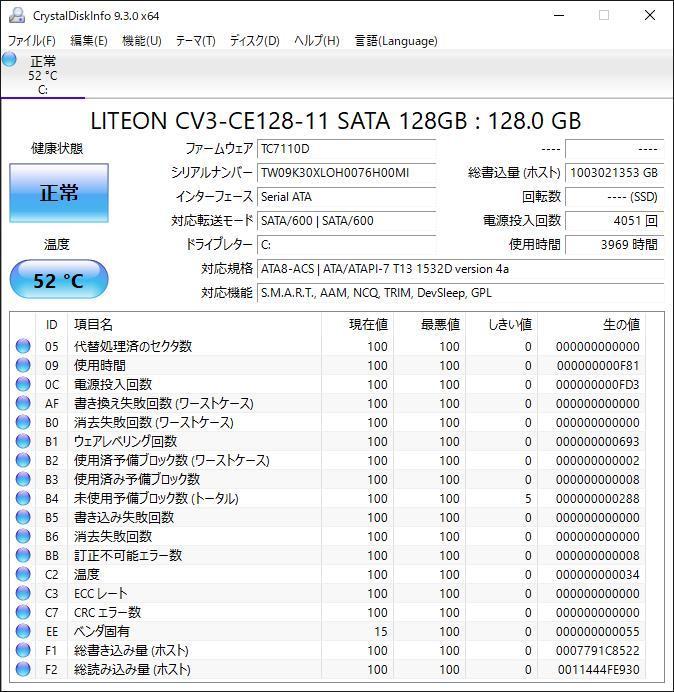Click the 現在値 column header
Screen dimensions: 674x692
[358, 325]
